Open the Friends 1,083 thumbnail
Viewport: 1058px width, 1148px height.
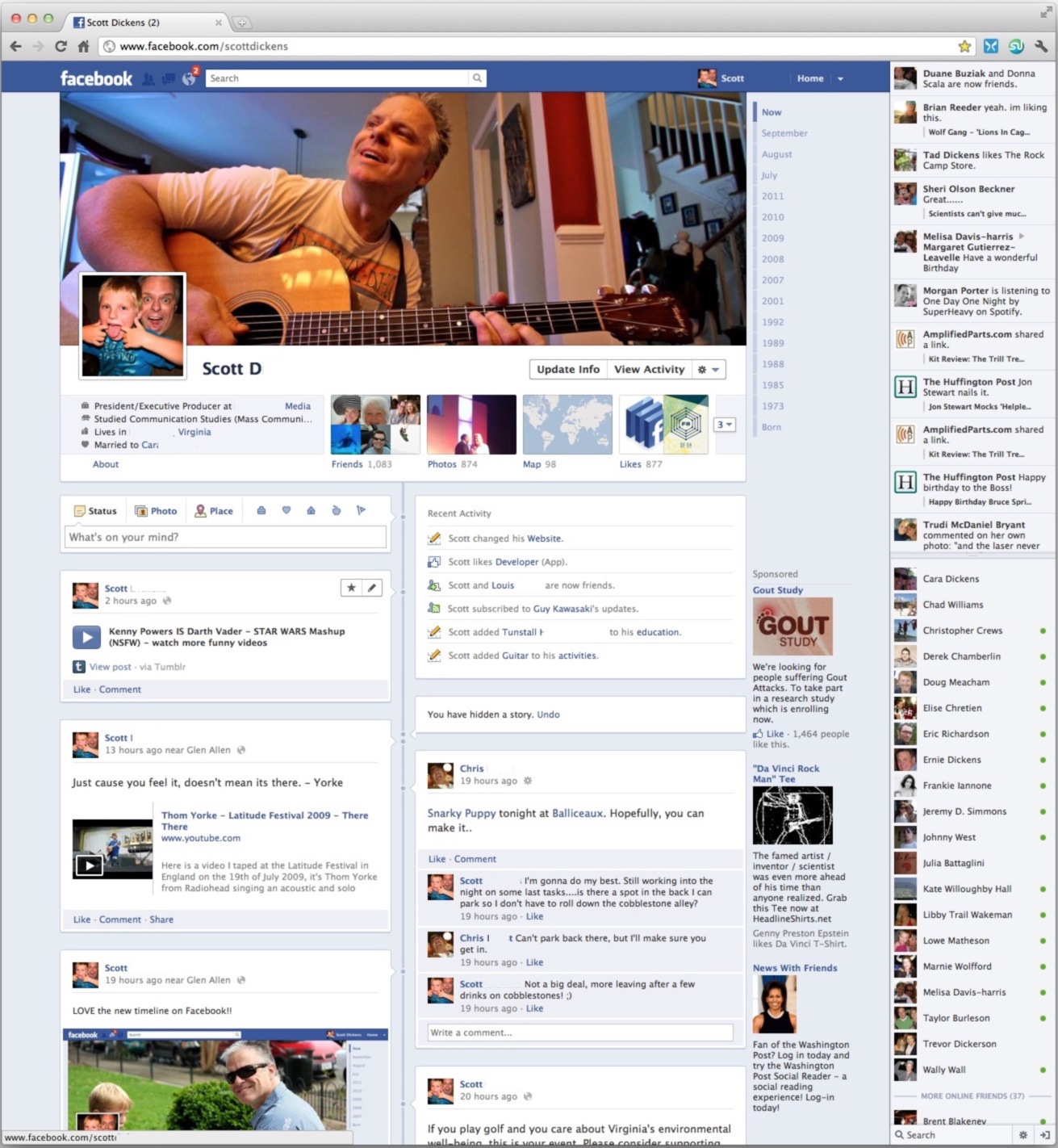375,425
